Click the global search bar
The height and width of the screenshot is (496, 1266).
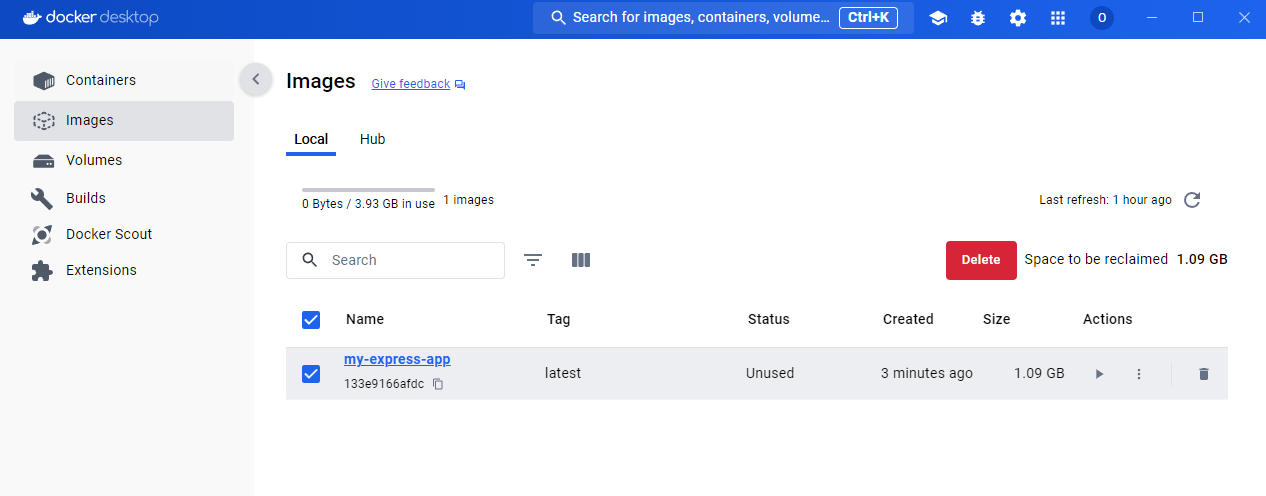click(x=723, y=18)
